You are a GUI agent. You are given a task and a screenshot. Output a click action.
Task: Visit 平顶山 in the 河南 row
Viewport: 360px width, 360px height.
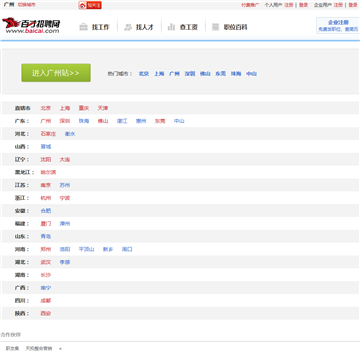coord(87,249)
